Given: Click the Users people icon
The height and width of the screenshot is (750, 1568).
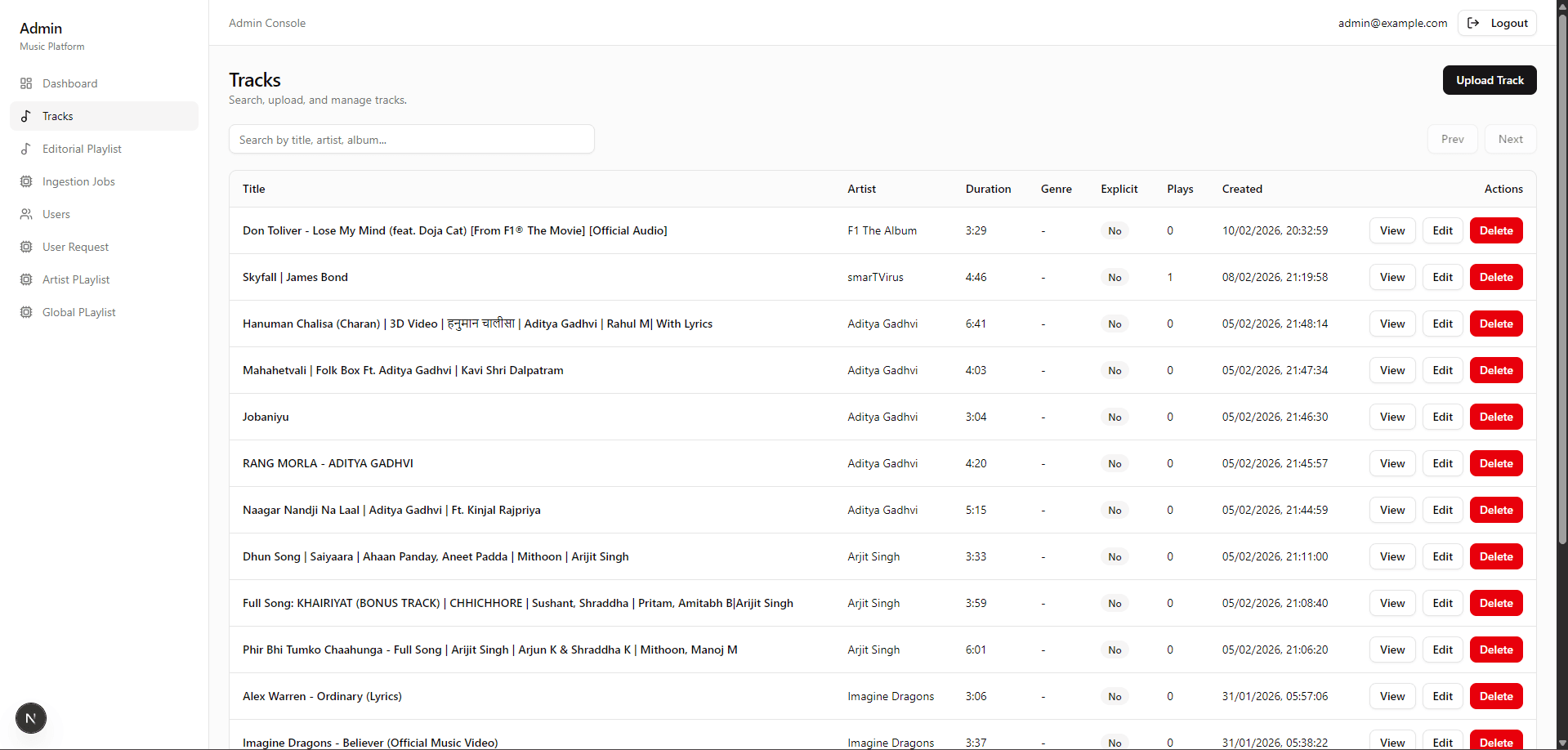Looking at the screenshot, I should coord(26,214).
